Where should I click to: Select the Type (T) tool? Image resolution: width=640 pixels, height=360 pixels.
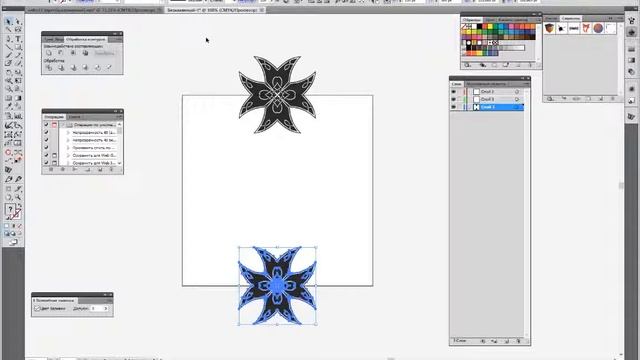[x=18, y=39]
